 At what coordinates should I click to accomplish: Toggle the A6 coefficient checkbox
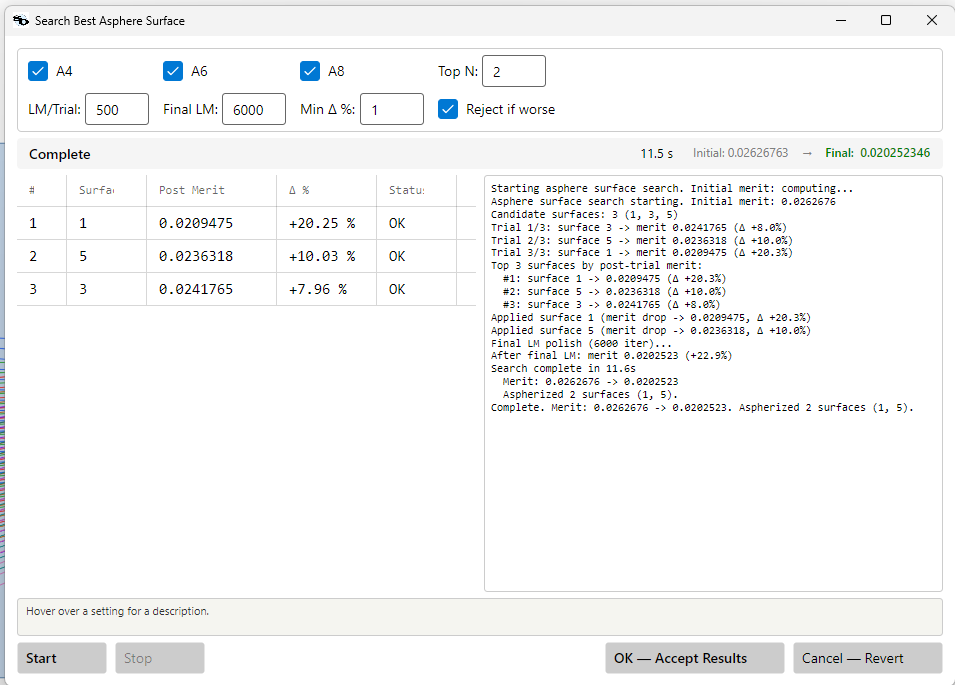(x=173, y=71)
